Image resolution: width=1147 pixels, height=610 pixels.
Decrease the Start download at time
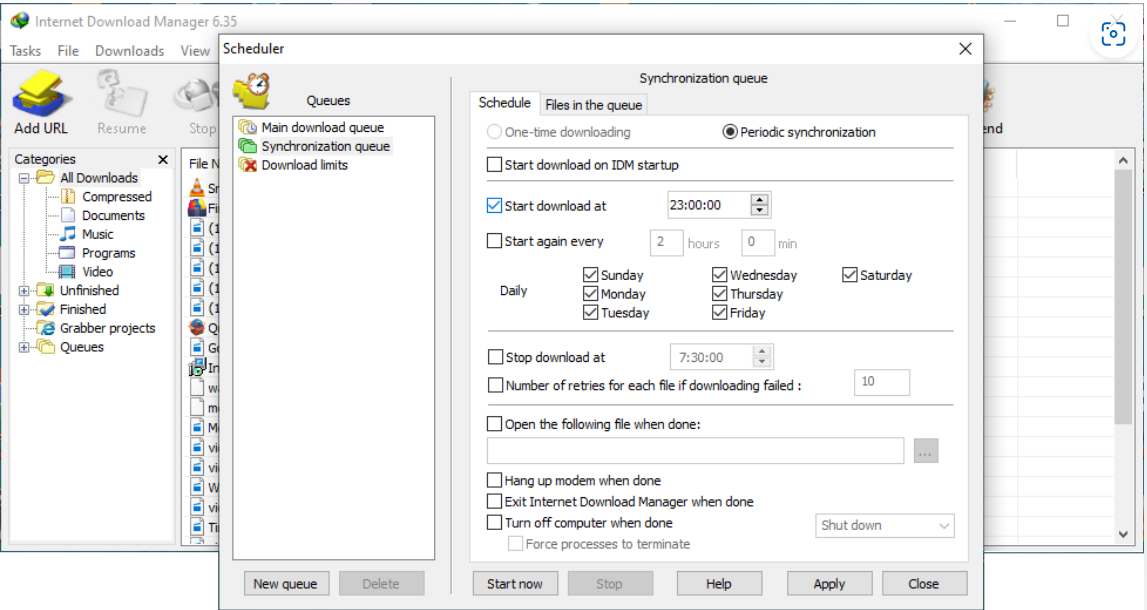point(759,211)
